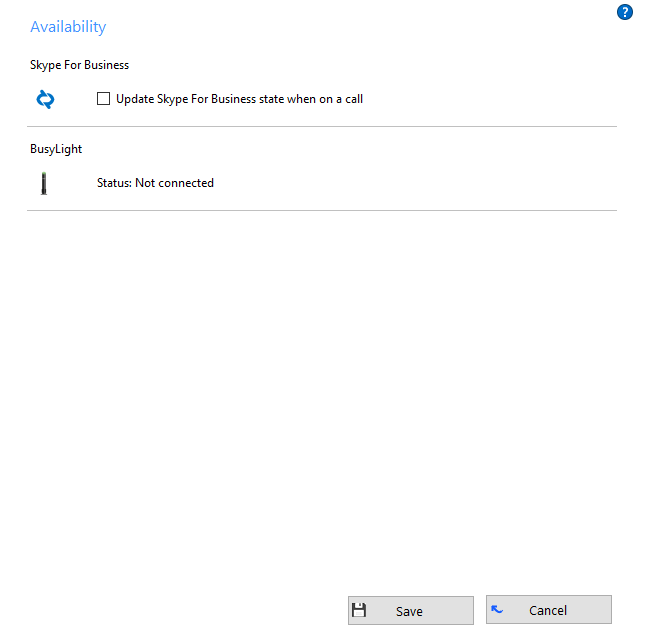Viewport: 650px width, 640px height.
Task: Click the Status: Not connected text
Action: (x=155, y=183)
